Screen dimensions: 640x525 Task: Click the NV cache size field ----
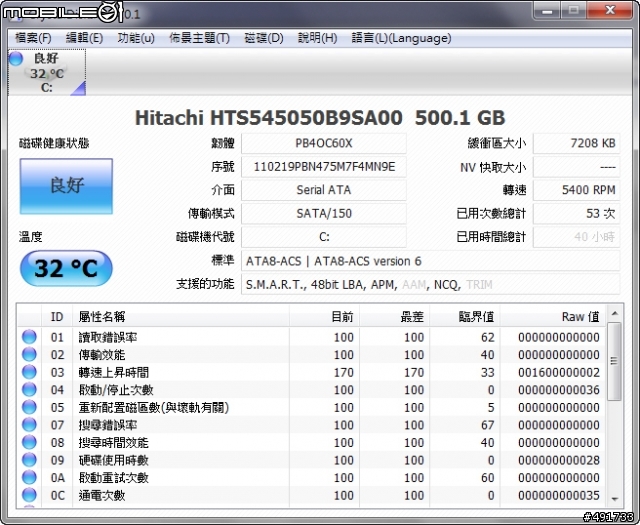click(x=576, y=167)
